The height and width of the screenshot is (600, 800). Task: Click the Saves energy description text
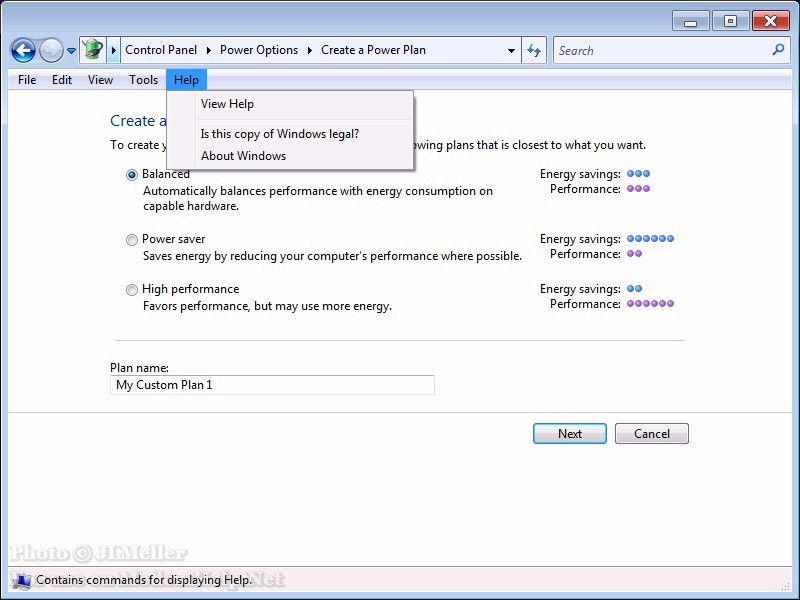332,256
